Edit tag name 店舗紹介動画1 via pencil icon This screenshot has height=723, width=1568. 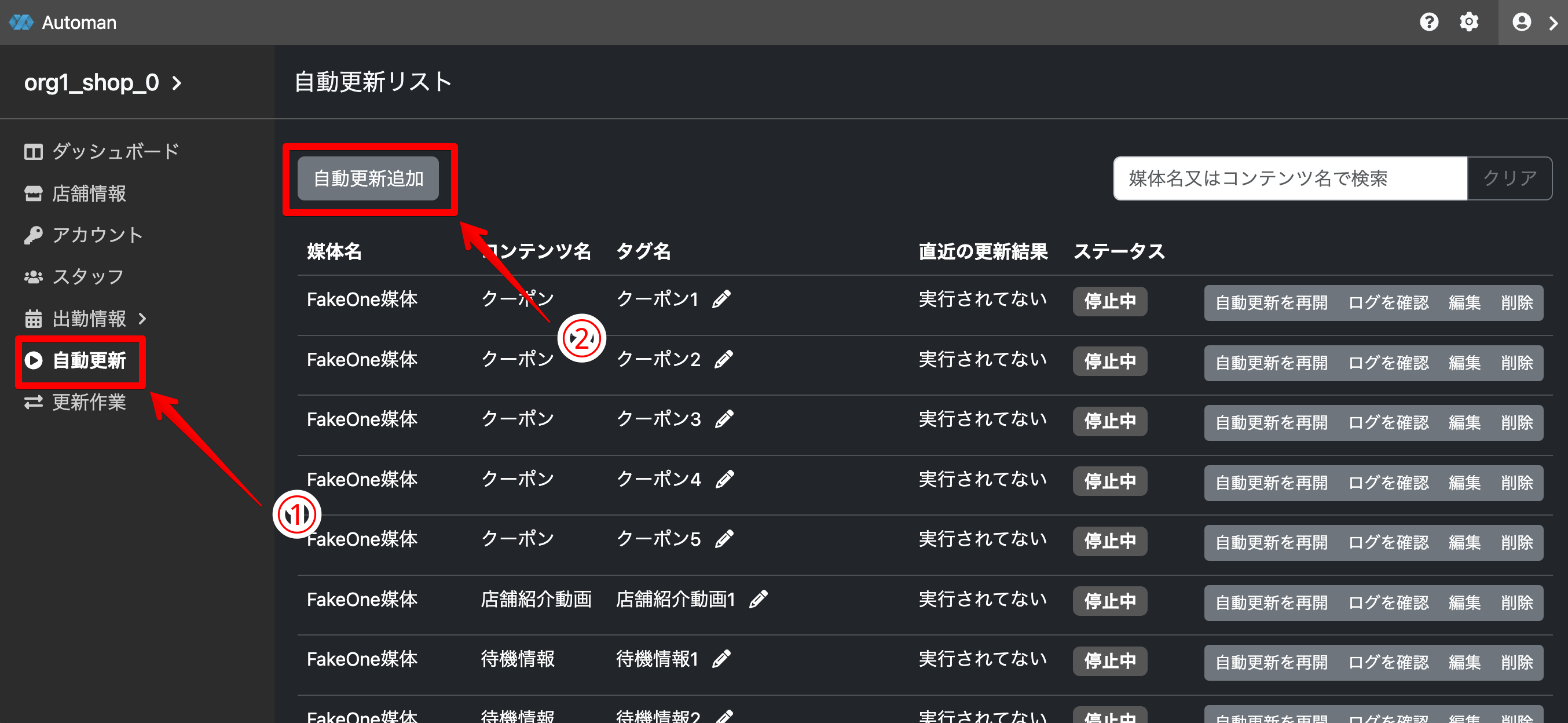tap(758, 600)
